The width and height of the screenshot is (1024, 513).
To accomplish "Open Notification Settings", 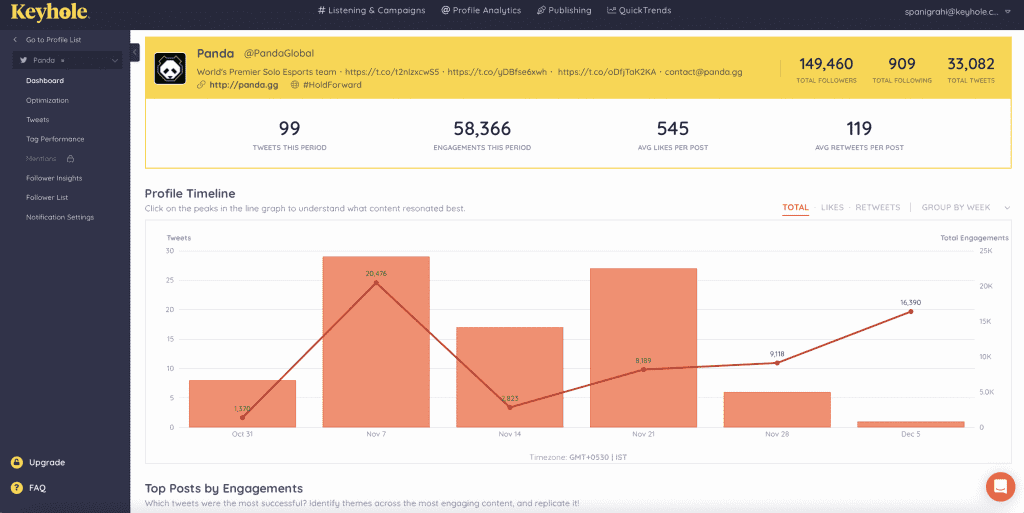I will [60, 217].
